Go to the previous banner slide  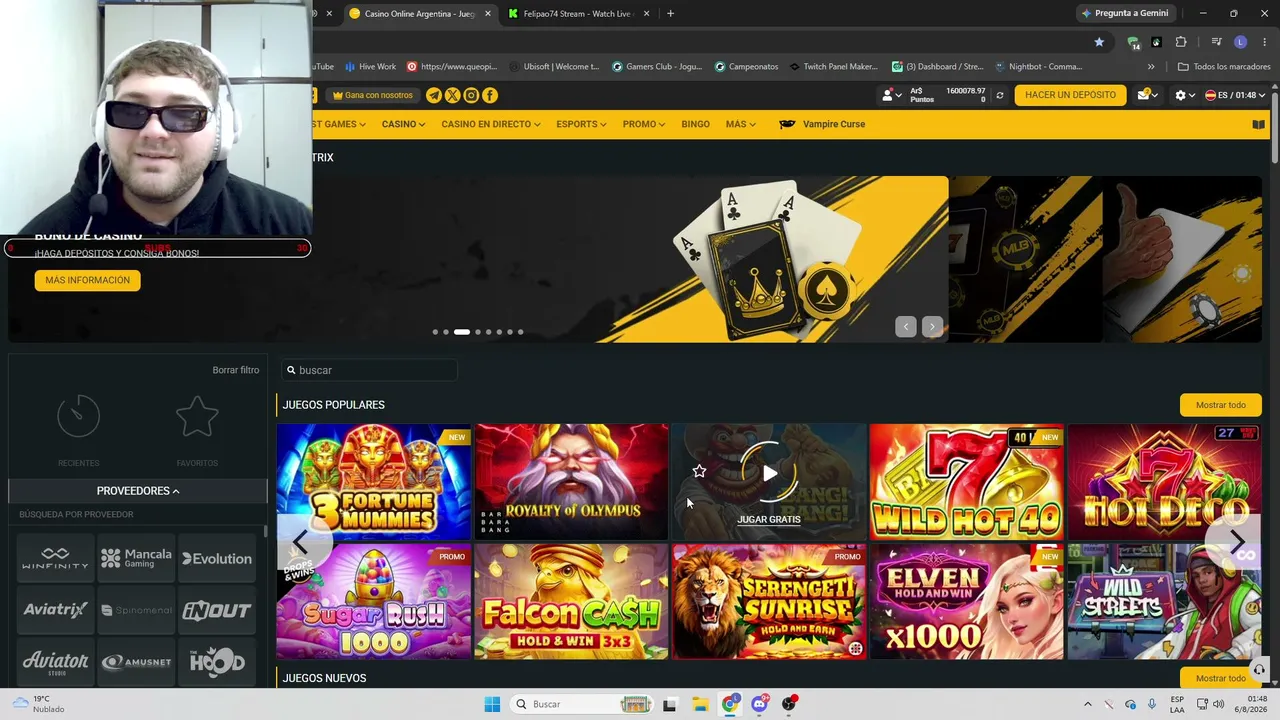(906, 327)
